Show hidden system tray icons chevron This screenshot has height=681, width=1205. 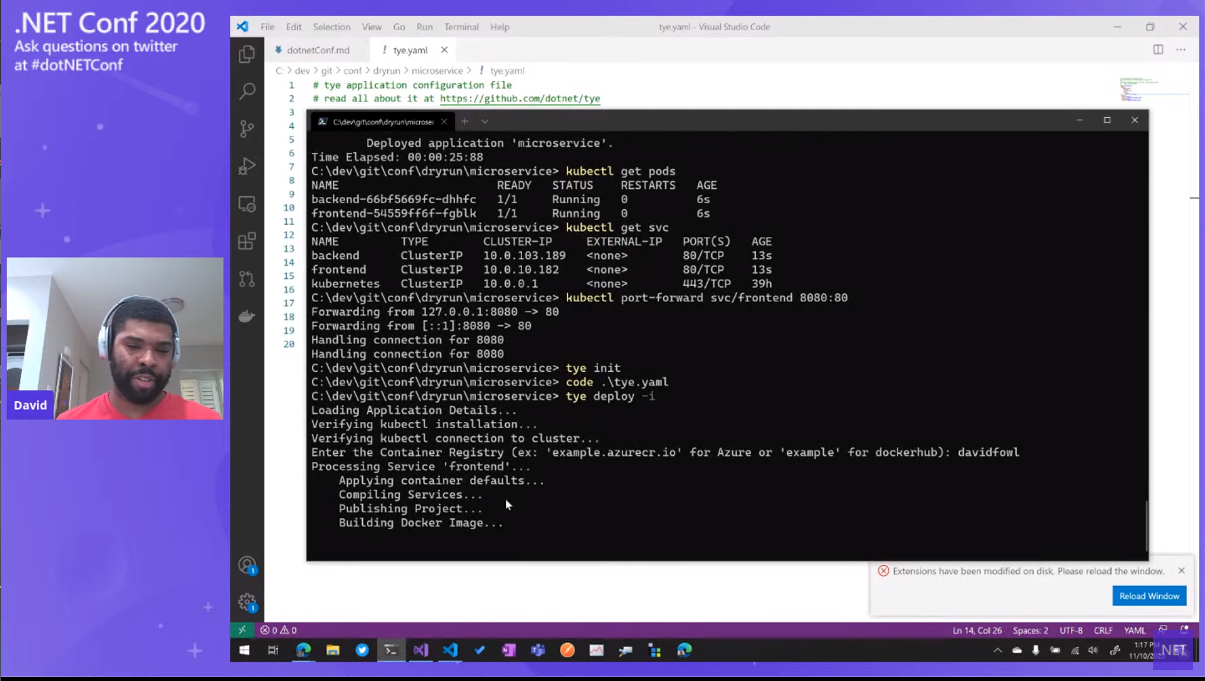coord(997,650)
